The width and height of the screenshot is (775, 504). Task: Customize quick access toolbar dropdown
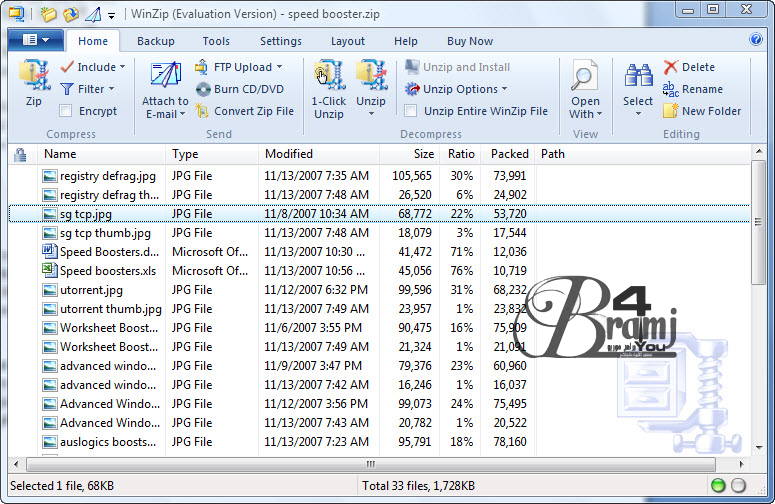click(x=112, y=16)
